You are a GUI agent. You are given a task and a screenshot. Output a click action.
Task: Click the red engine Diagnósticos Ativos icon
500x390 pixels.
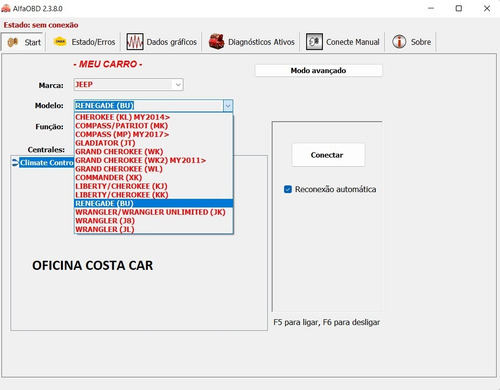217,42
